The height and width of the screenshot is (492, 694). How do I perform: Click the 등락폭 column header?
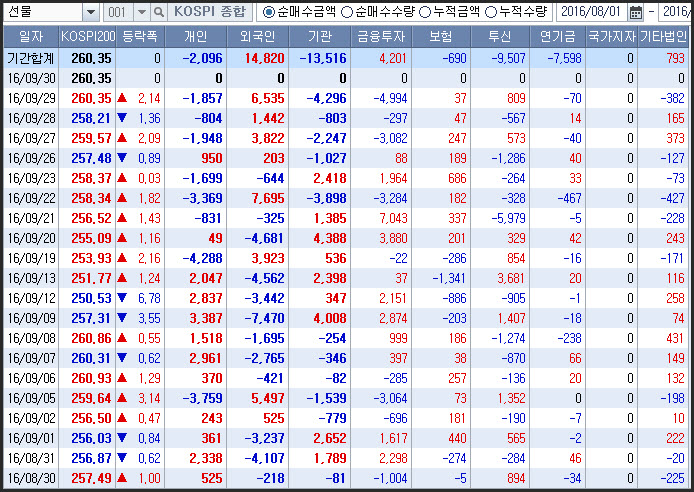pyautogui.click(x=140, y=37)
